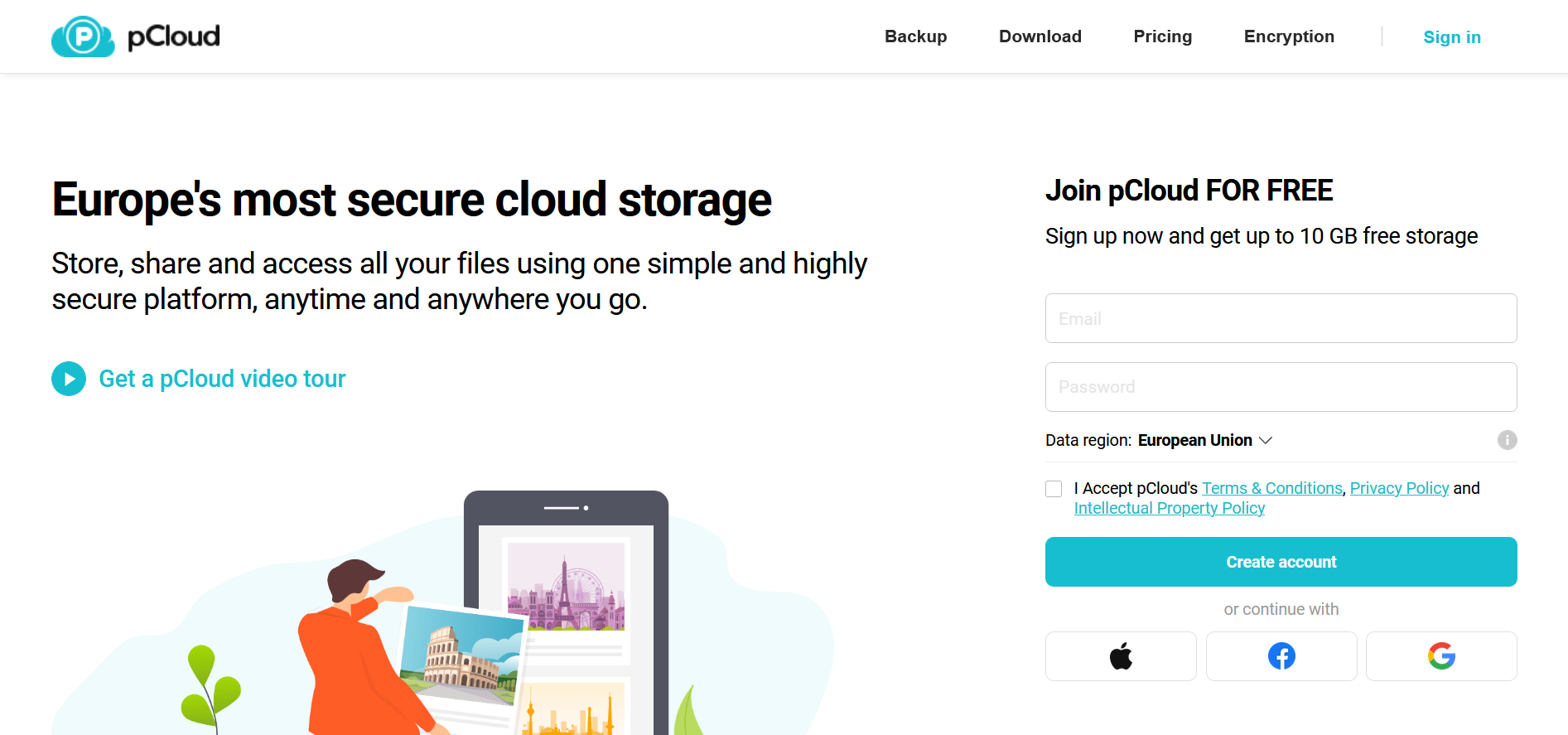Open the Terms & Conditions link
This screenshot has width=1568, height=735.
[1271, 488]
